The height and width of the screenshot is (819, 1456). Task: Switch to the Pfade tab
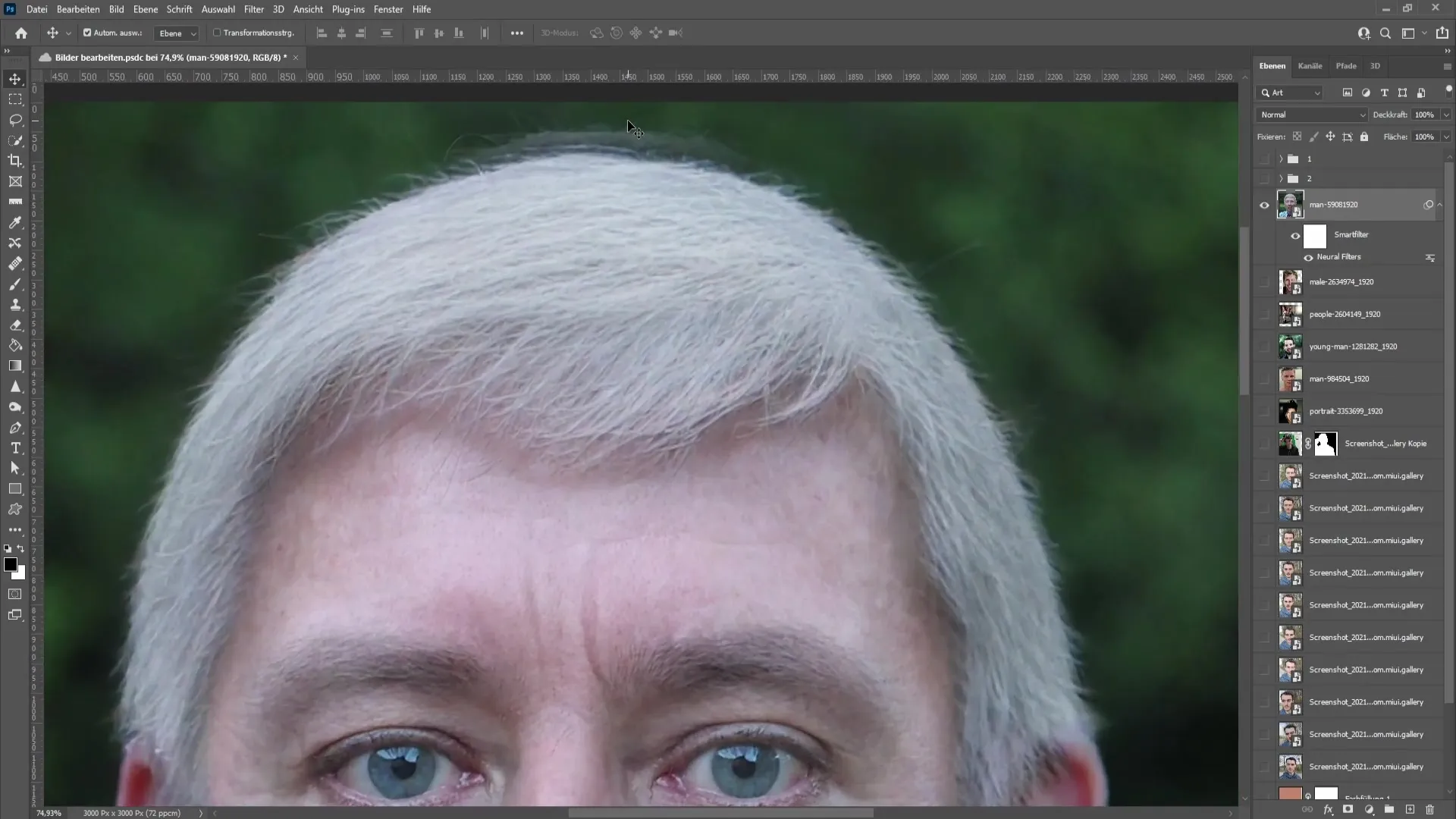click(1347, 65)
